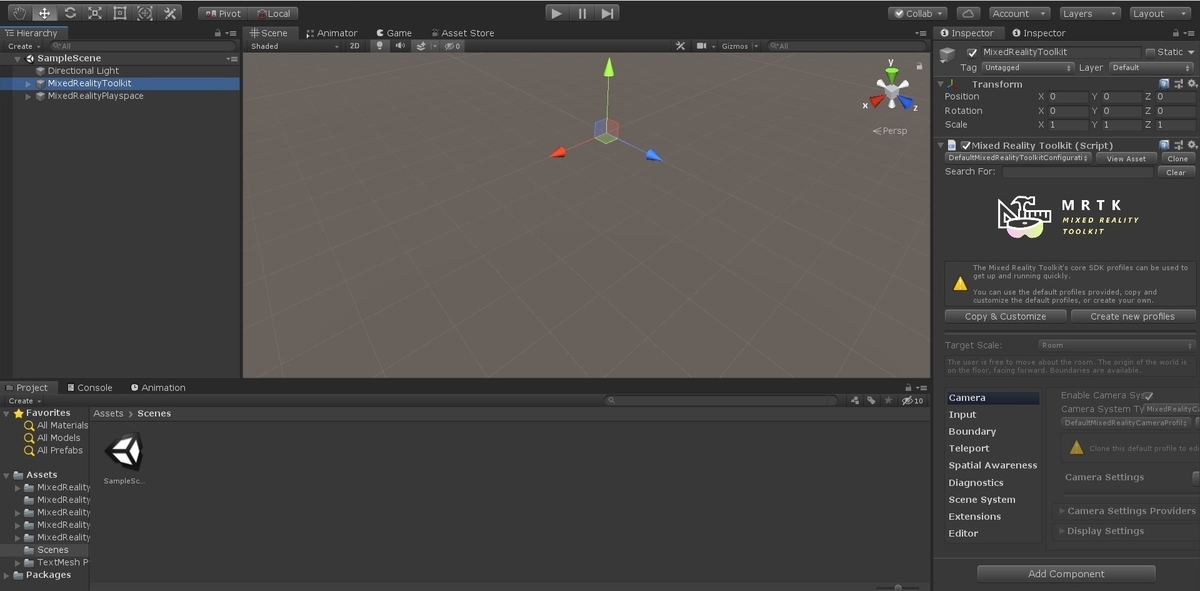Click the GameObject cube icon in Inspector
Image resolution: width=1200 pixels, height=591 pixels.
coord(947,56)
